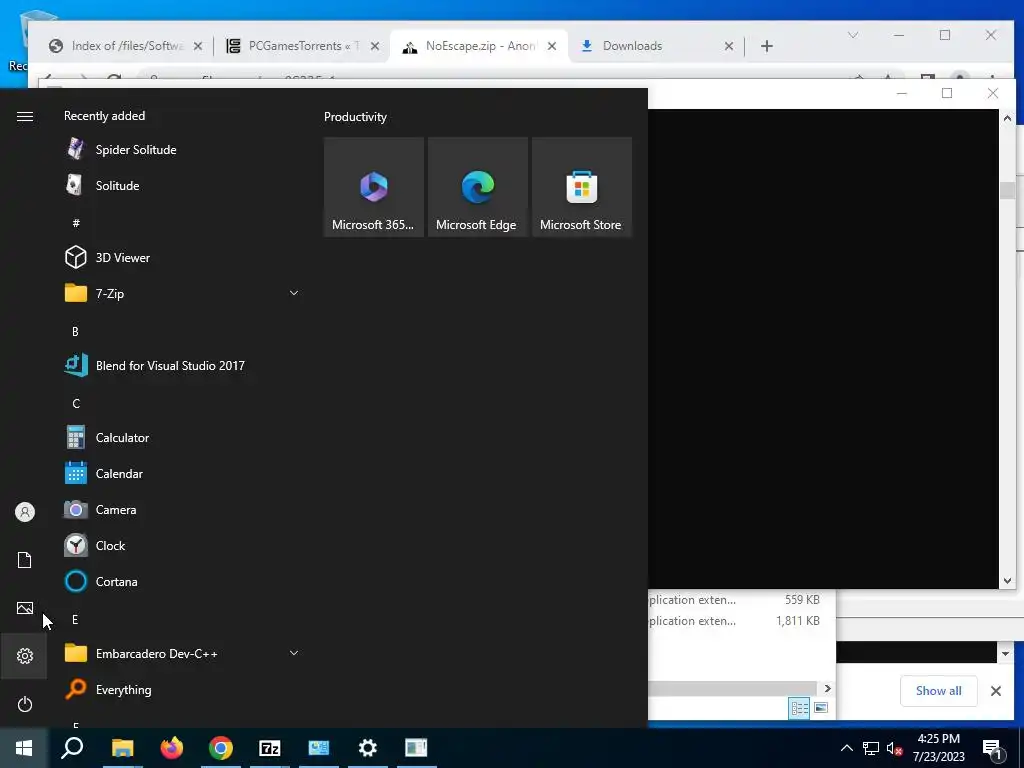The height and width of the screenshot is (768, 1024).
Task: Jump to the C letter header
Action: tap(76, 403)
